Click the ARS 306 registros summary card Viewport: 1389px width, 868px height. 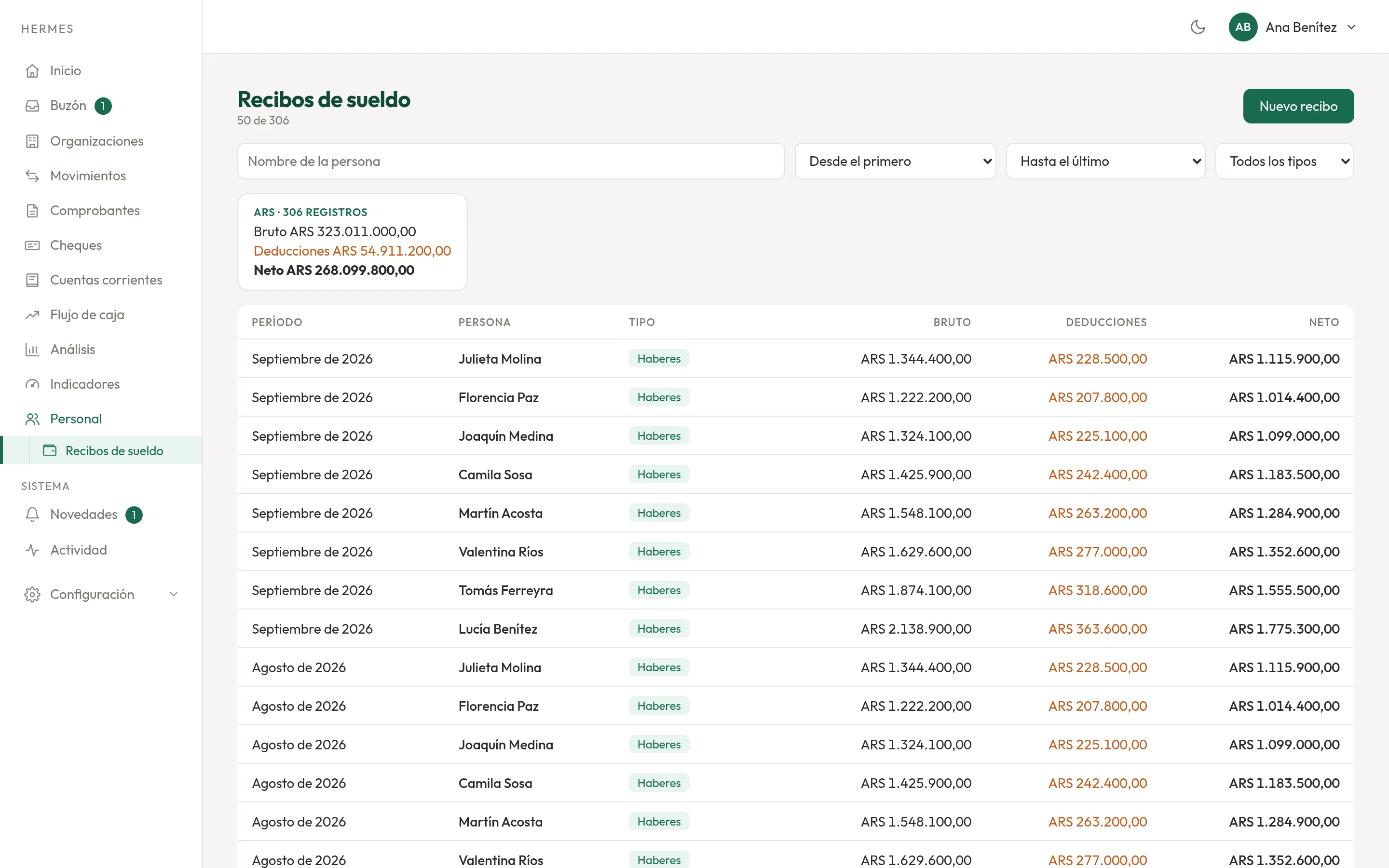(353, 242)
